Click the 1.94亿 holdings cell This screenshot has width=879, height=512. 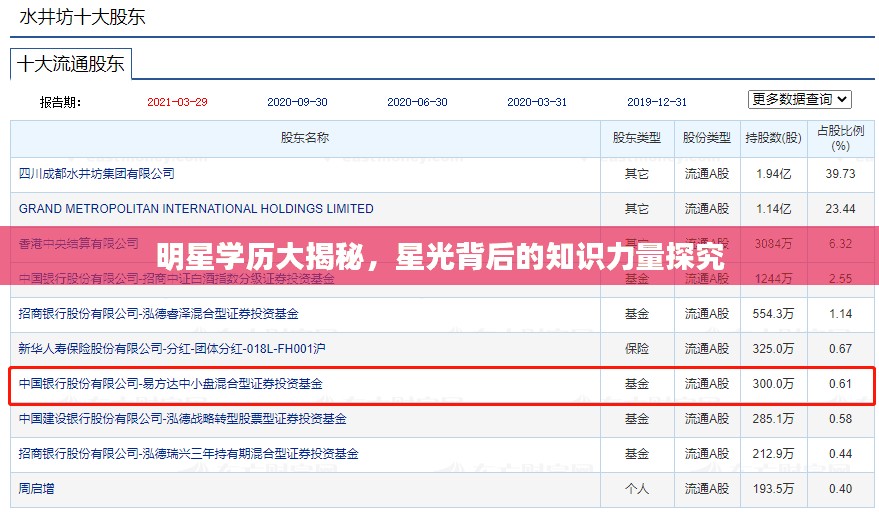click(x=774, y=174)
